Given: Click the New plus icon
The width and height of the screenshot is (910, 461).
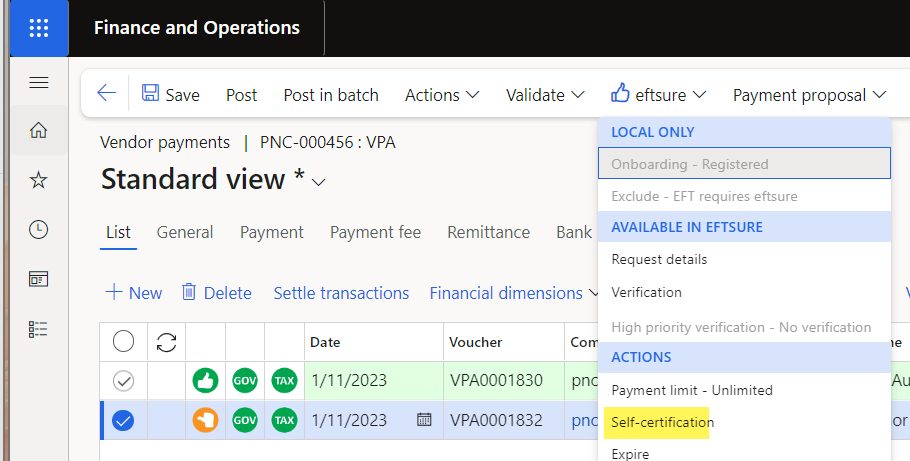Looking at the screenshot, I should point(114,292).
